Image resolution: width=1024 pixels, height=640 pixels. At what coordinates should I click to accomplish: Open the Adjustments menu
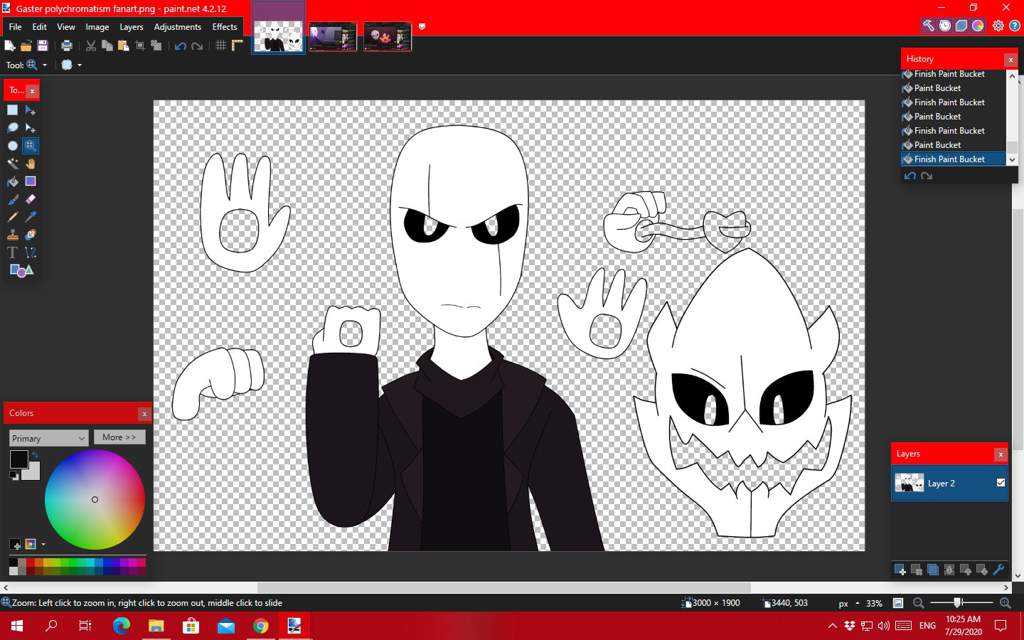(178, 27)
